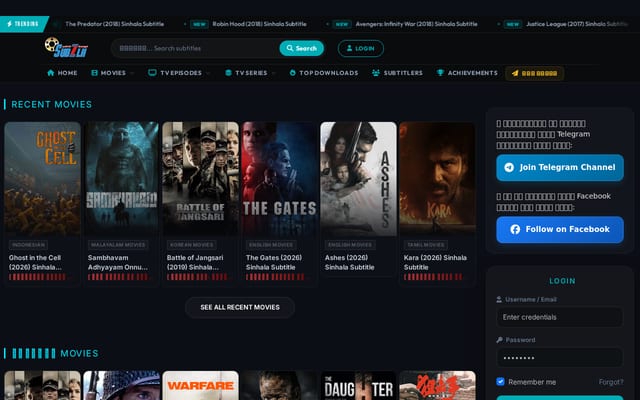The image size is (640, 400).
Task: Click Follow on Facebook button
Action: point(560,229)
